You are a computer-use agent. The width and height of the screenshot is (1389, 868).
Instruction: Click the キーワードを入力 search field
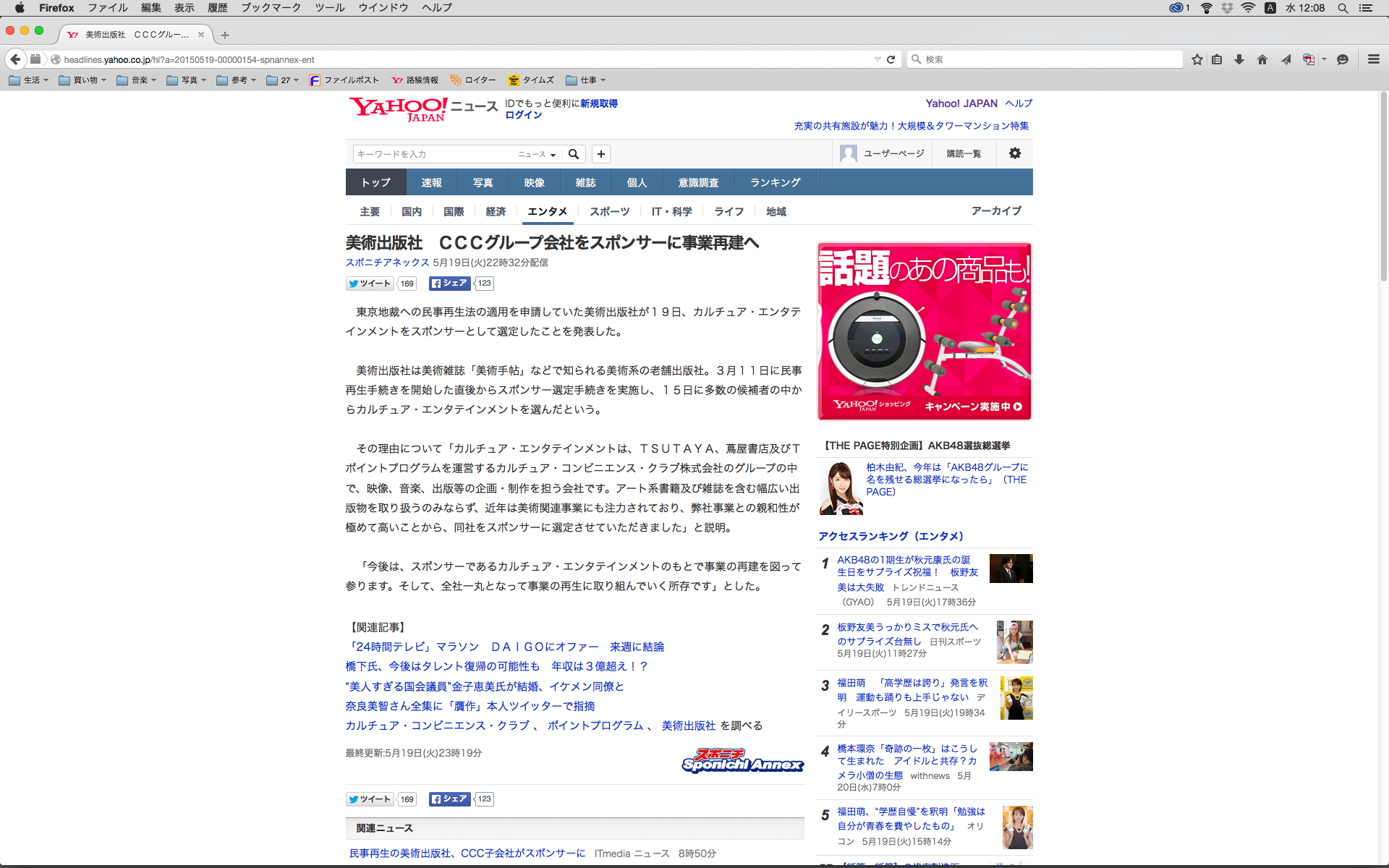(x=434, y=154)
